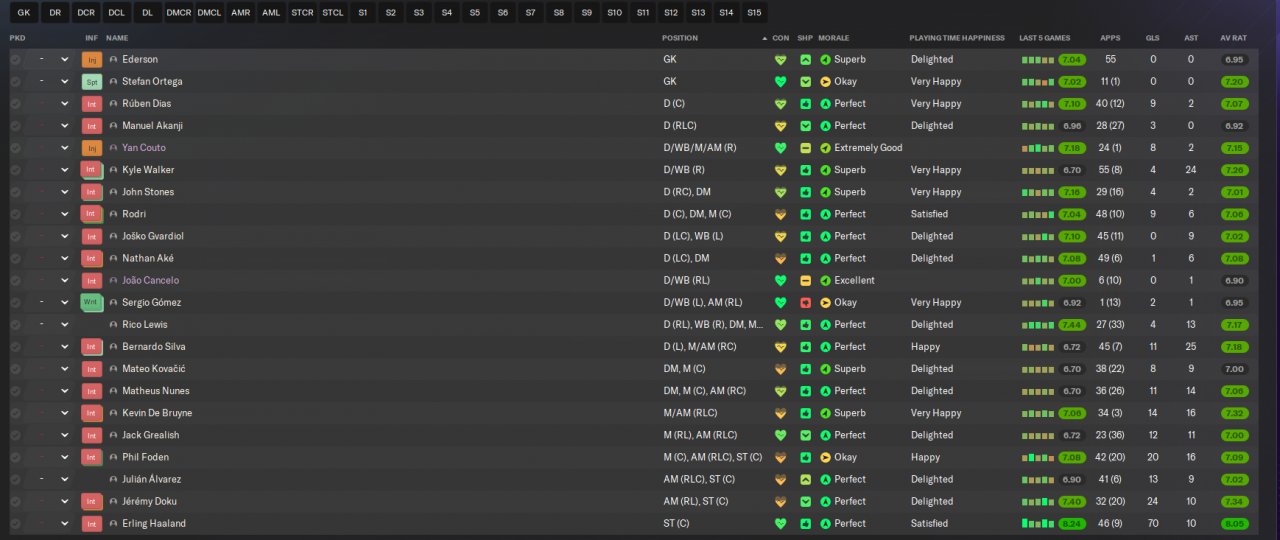The width and height of the screenshot is (1280, 540).
Task: Open the Yan Couto player name
Action: coord(144,148)
